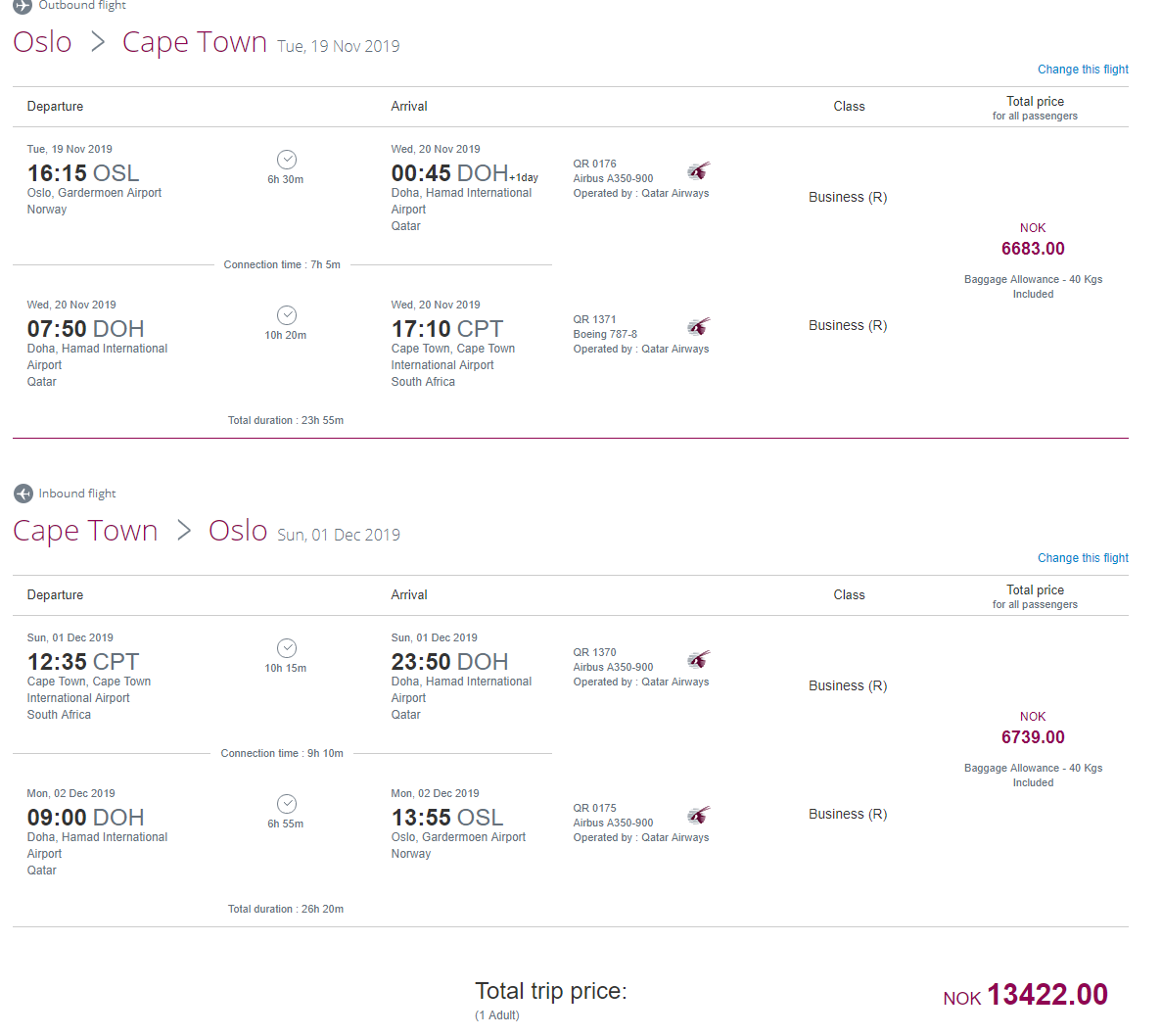Click Qatar Airways logo beside QR 1370

pyautogui.click(x=698, y=660)
